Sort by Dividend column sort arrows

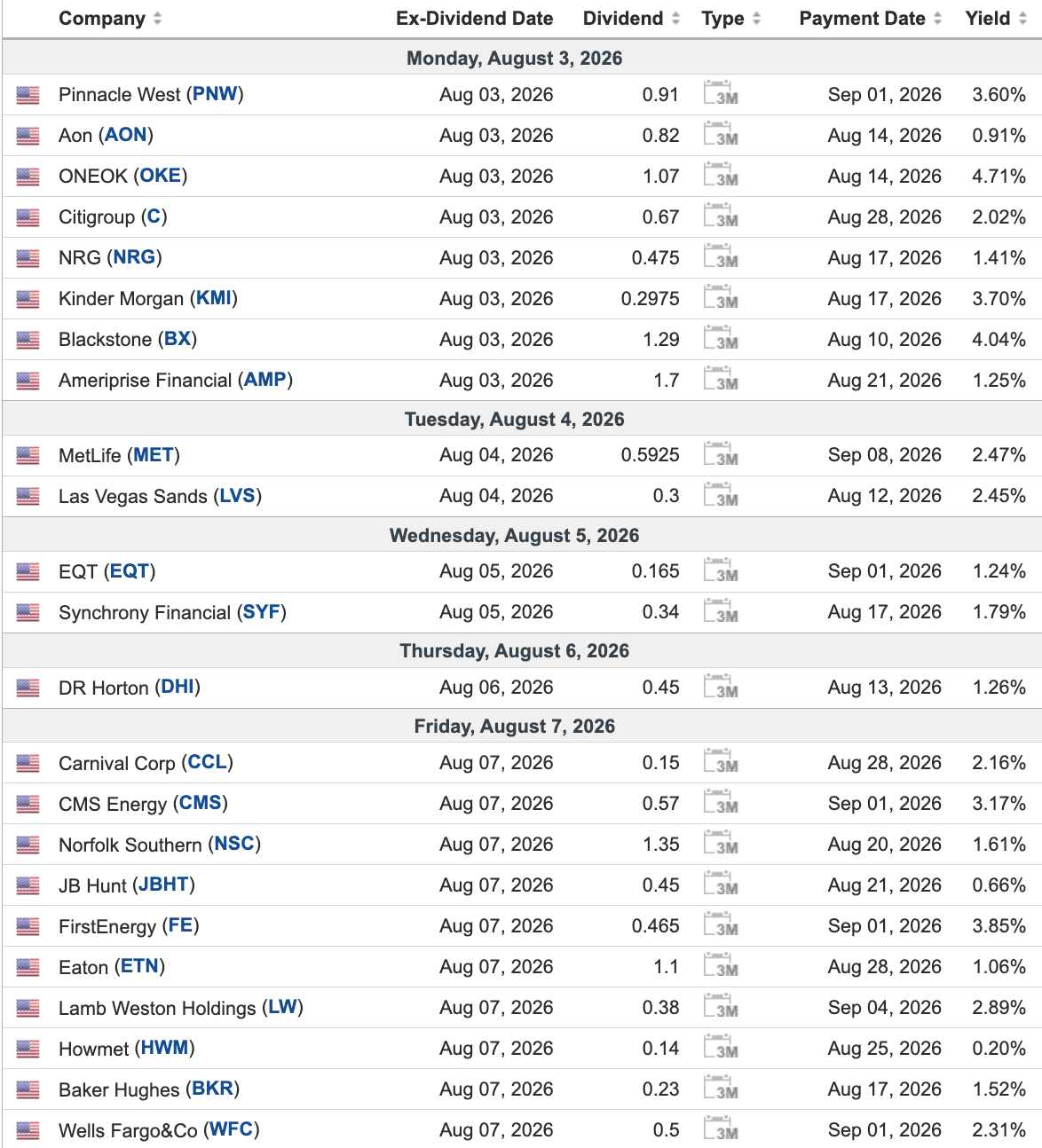click(675, 19)
